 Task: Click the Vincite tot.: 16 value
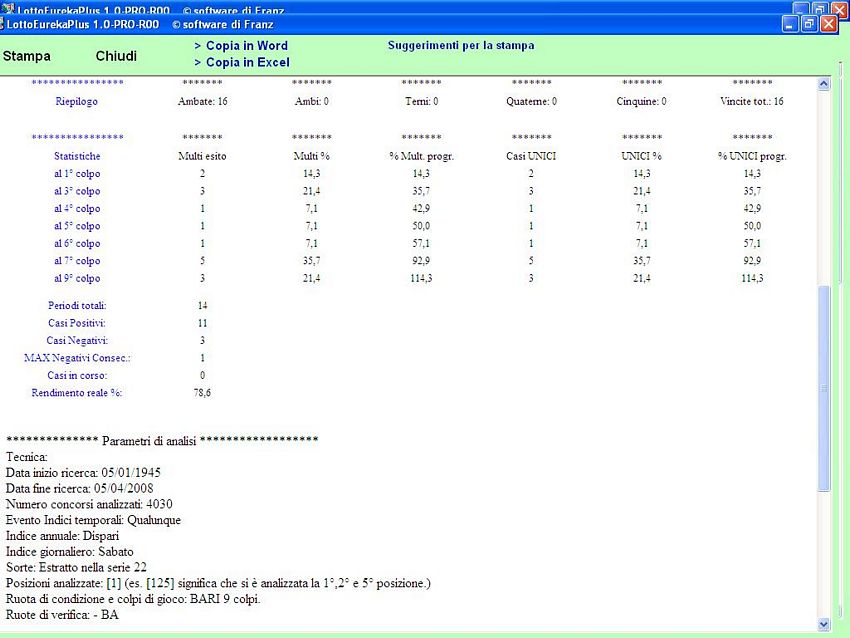pyautogui.click(x=752, y=101)
